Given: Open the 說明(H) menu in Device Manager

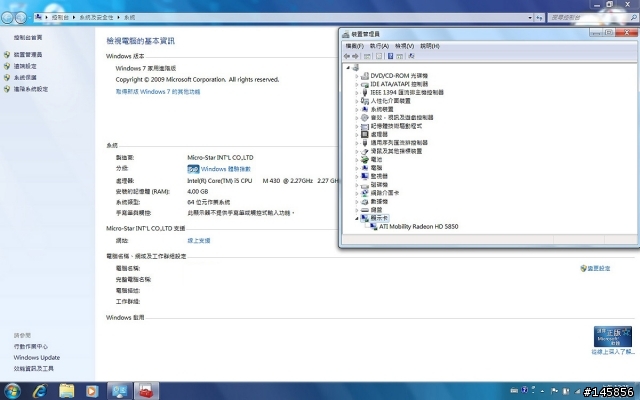Looking at the screenshot, I should (x=430, y=46).
